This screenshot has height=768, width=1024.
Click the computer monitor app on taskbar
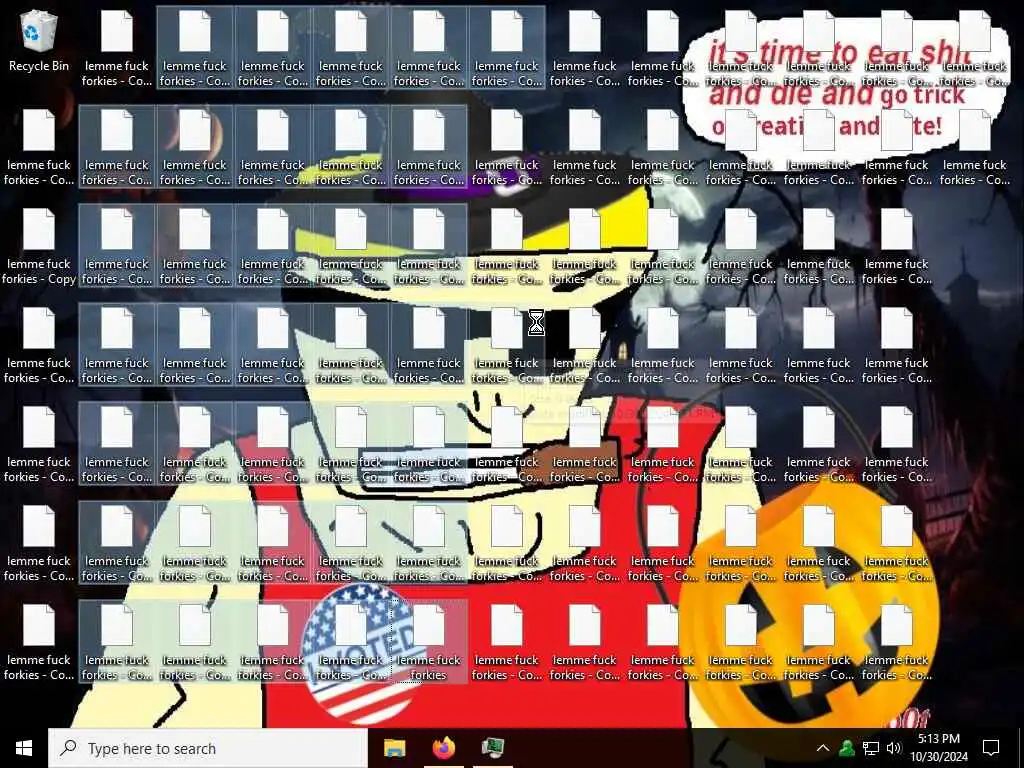pos(493,748)
